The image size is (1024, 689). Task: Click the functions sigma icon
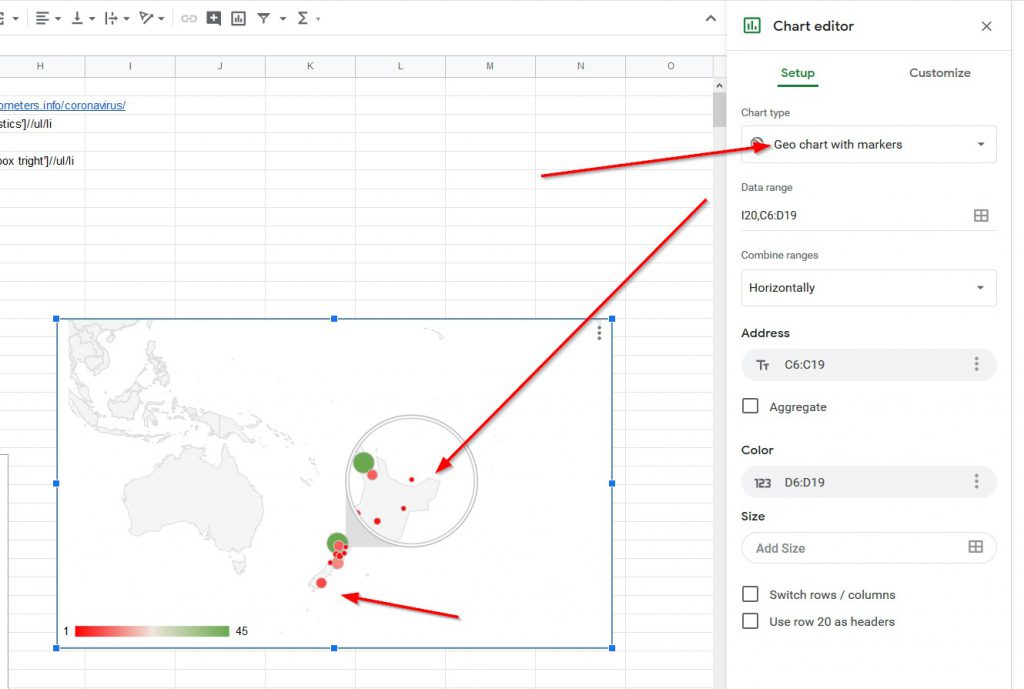pyautogui.click(x=303, y=18)
